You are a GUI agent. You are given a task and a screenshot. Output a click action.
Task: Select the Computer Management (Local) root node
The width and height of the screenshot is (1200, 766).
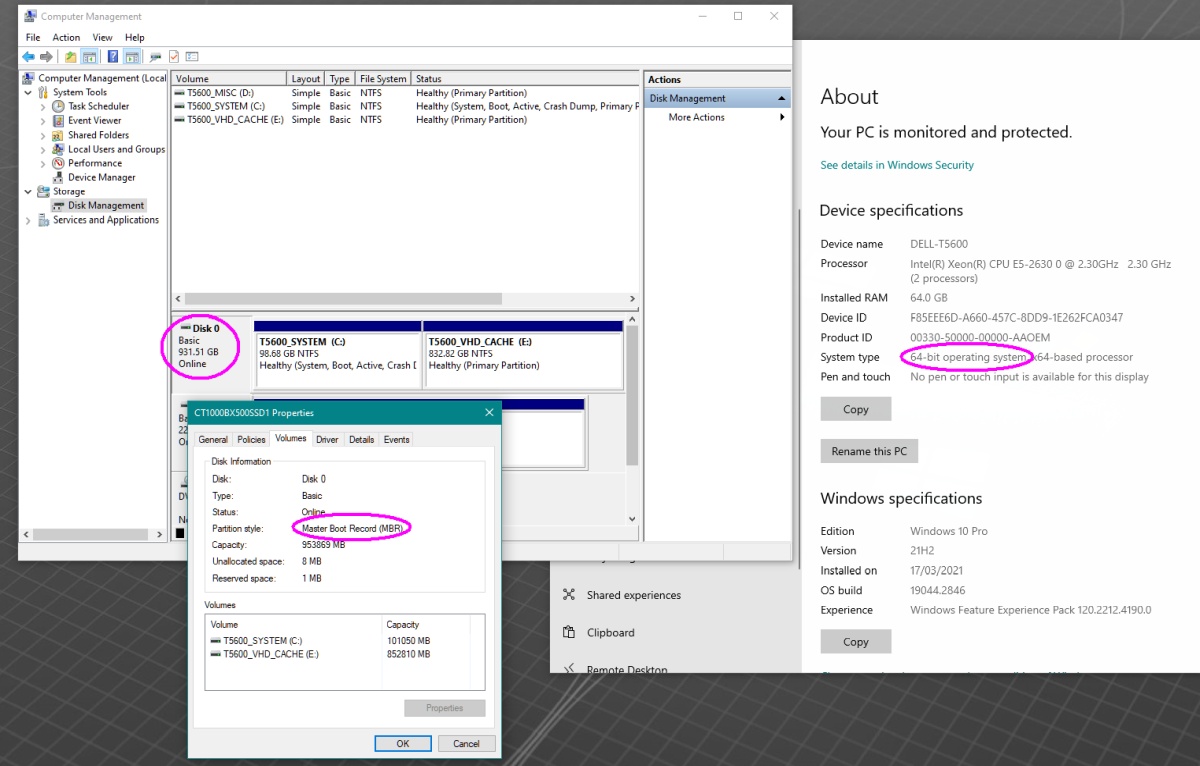point(102,78)
